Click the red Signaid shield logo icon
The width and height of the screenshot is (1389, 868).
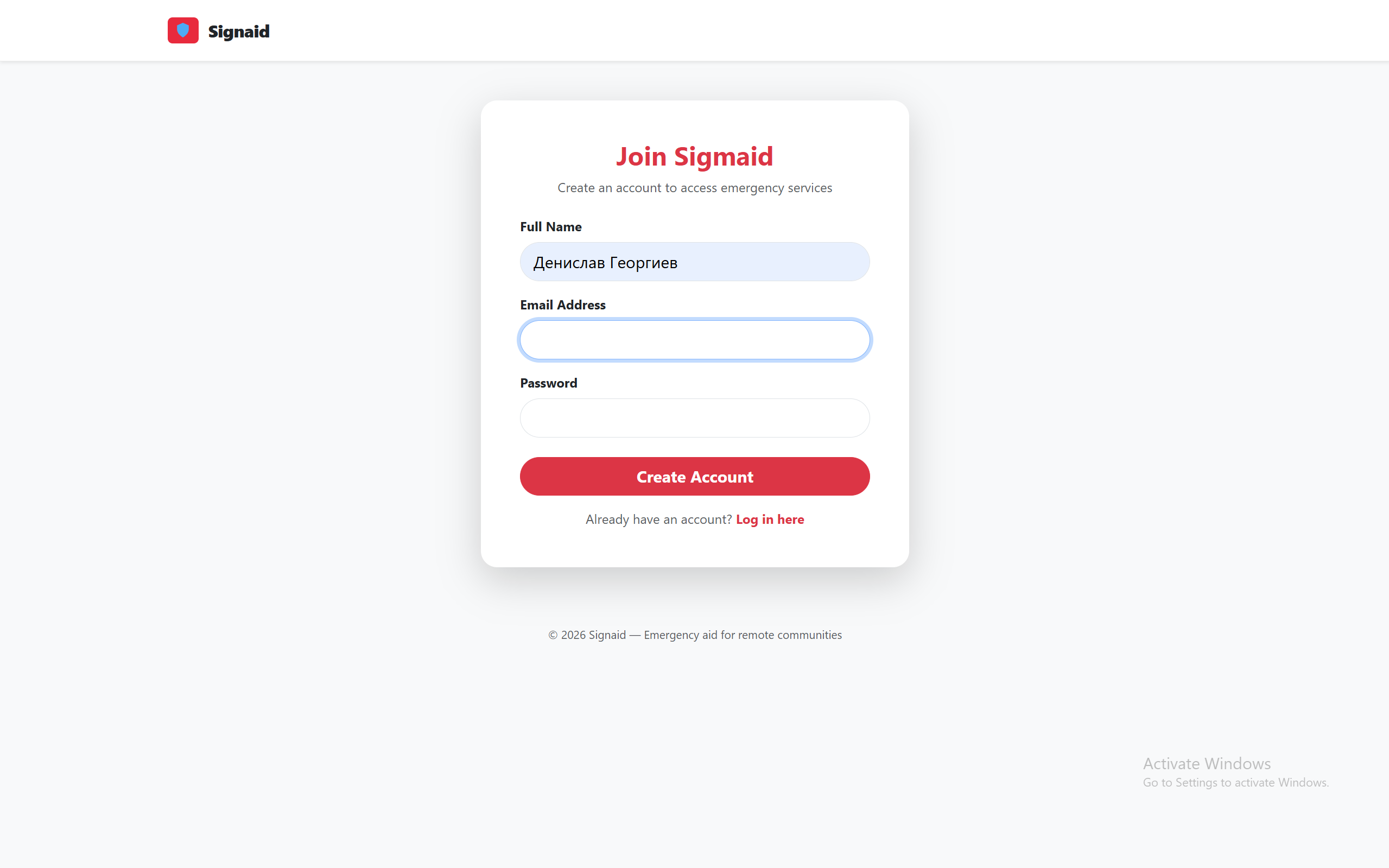(x=182, y=30)
